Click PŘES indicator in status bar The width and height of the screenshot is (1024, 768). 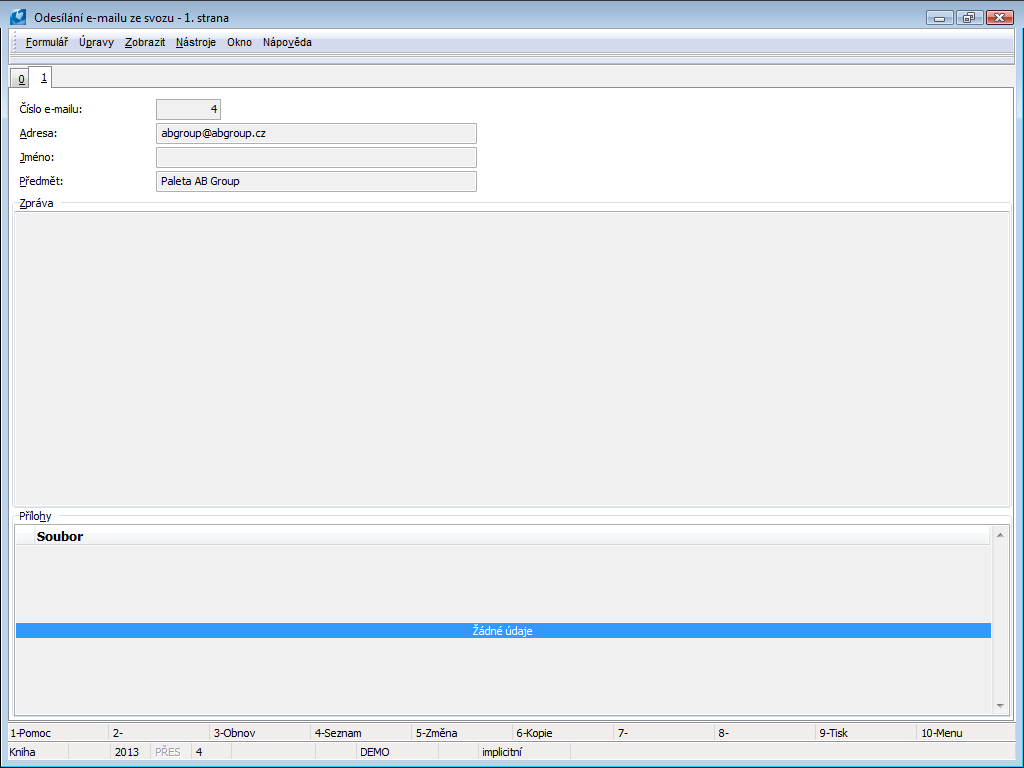pyautogui.click(x=168, y=752)
